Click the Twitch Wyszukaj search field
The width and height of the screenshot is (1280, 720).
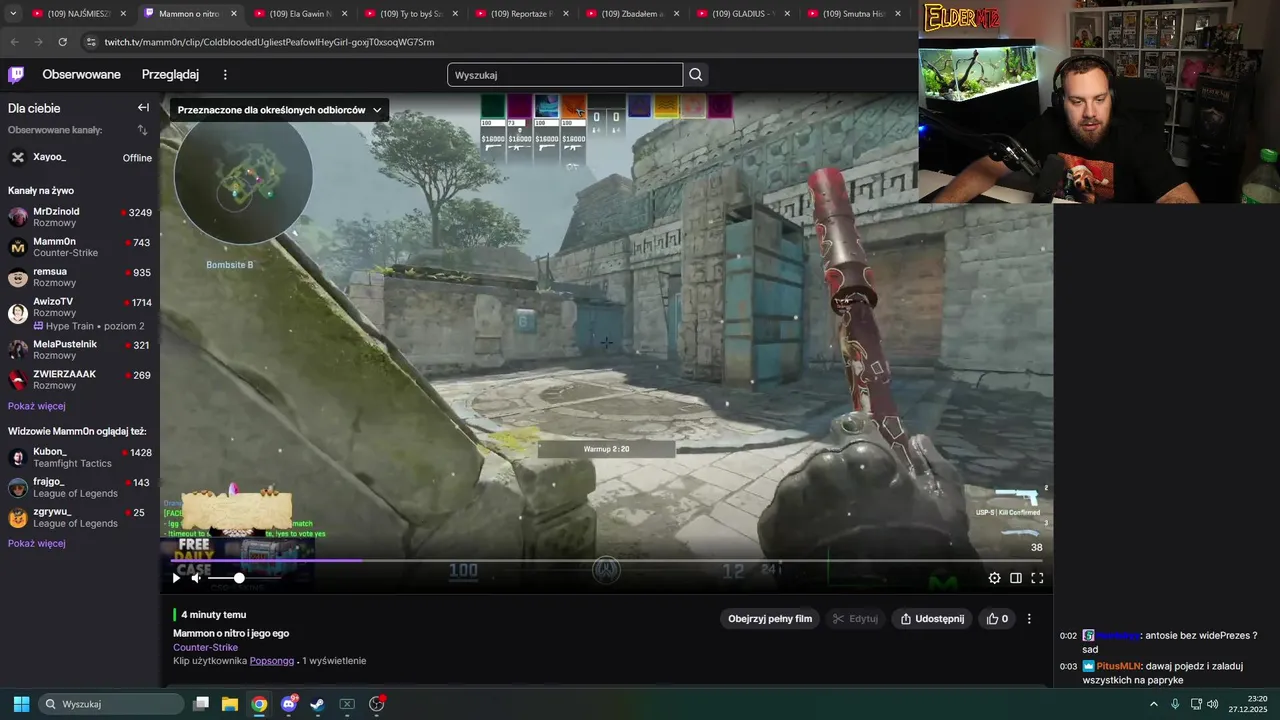[x=565, y=75]
